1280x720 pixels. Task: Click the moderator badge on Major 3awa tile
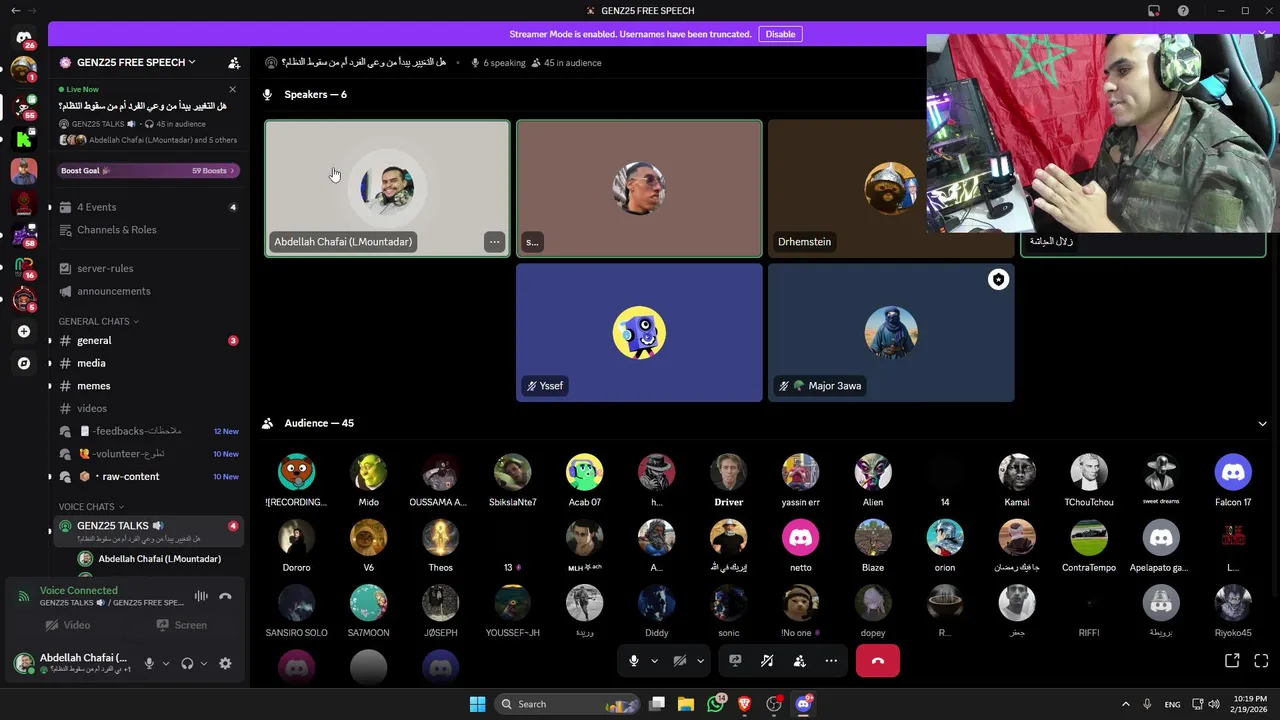point(998,280)
